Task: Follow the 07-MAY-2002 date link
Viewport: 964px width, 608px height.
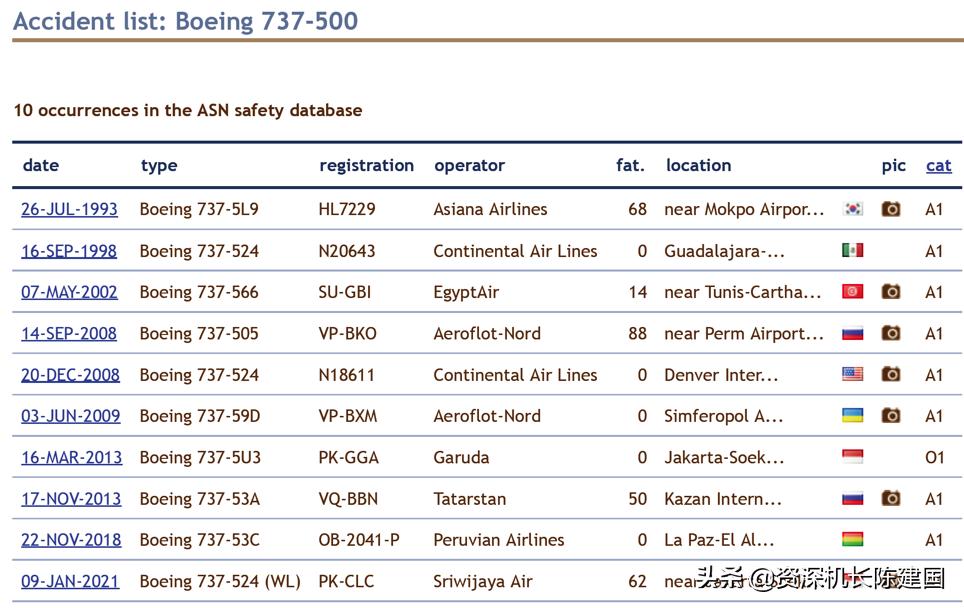Action: (69, 292)
